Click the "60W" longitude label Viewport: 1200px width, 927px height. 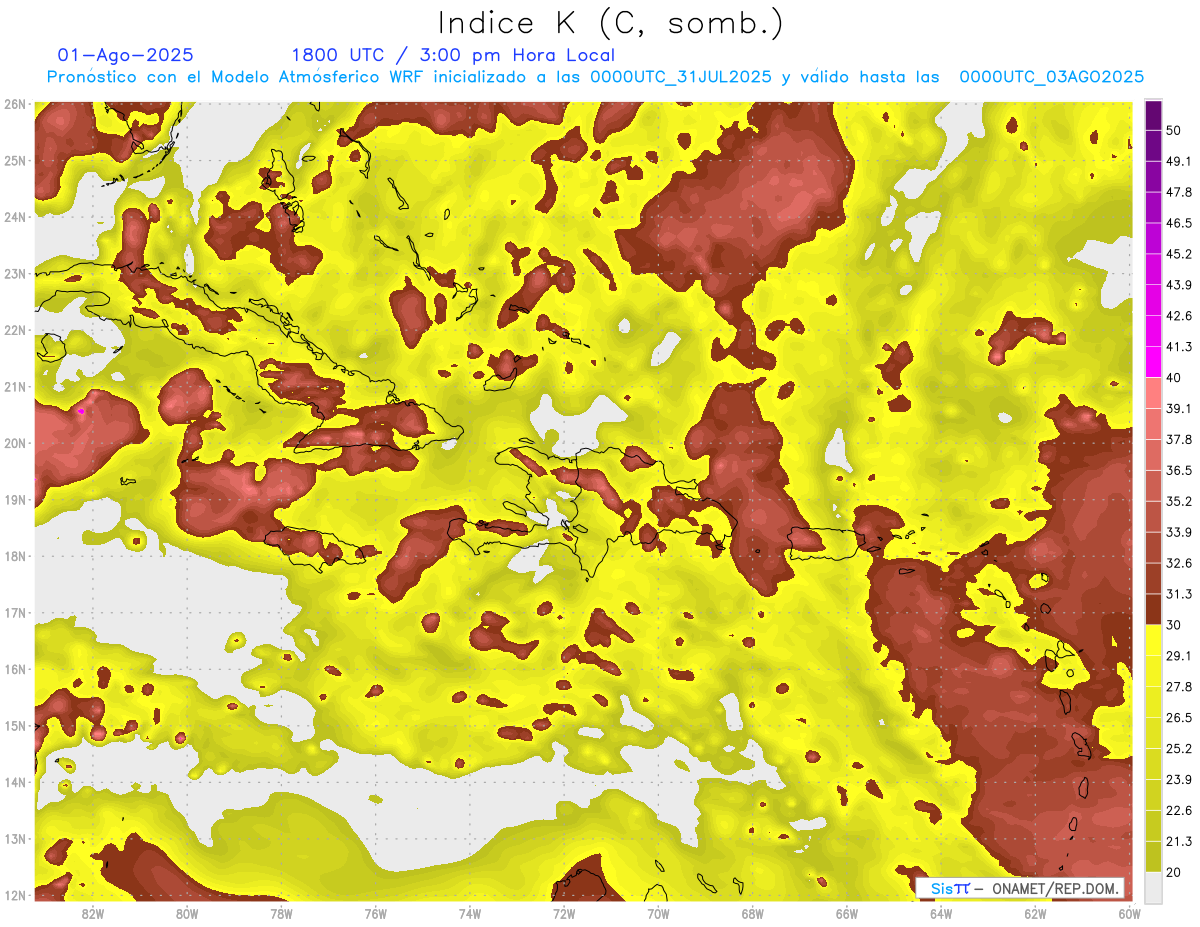[x=1129, y=913]
